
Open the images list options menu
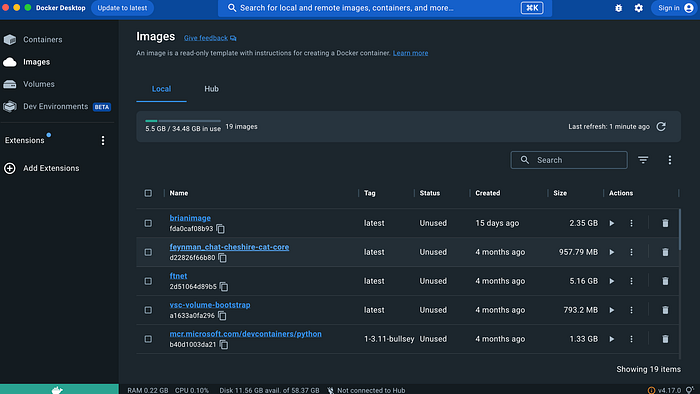(670, 160)
